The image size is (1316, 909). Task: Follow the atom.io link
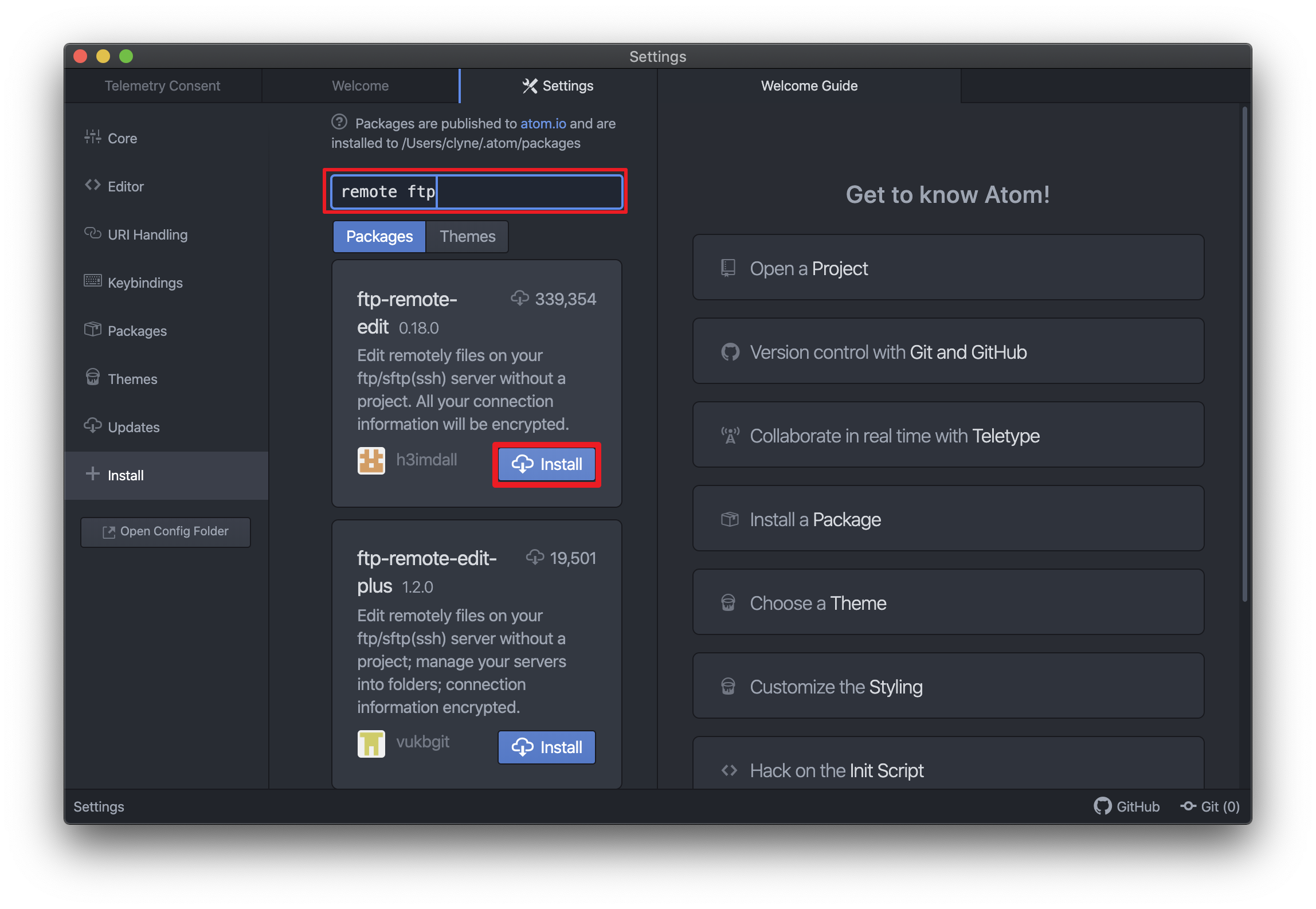(x=543, y=124)
